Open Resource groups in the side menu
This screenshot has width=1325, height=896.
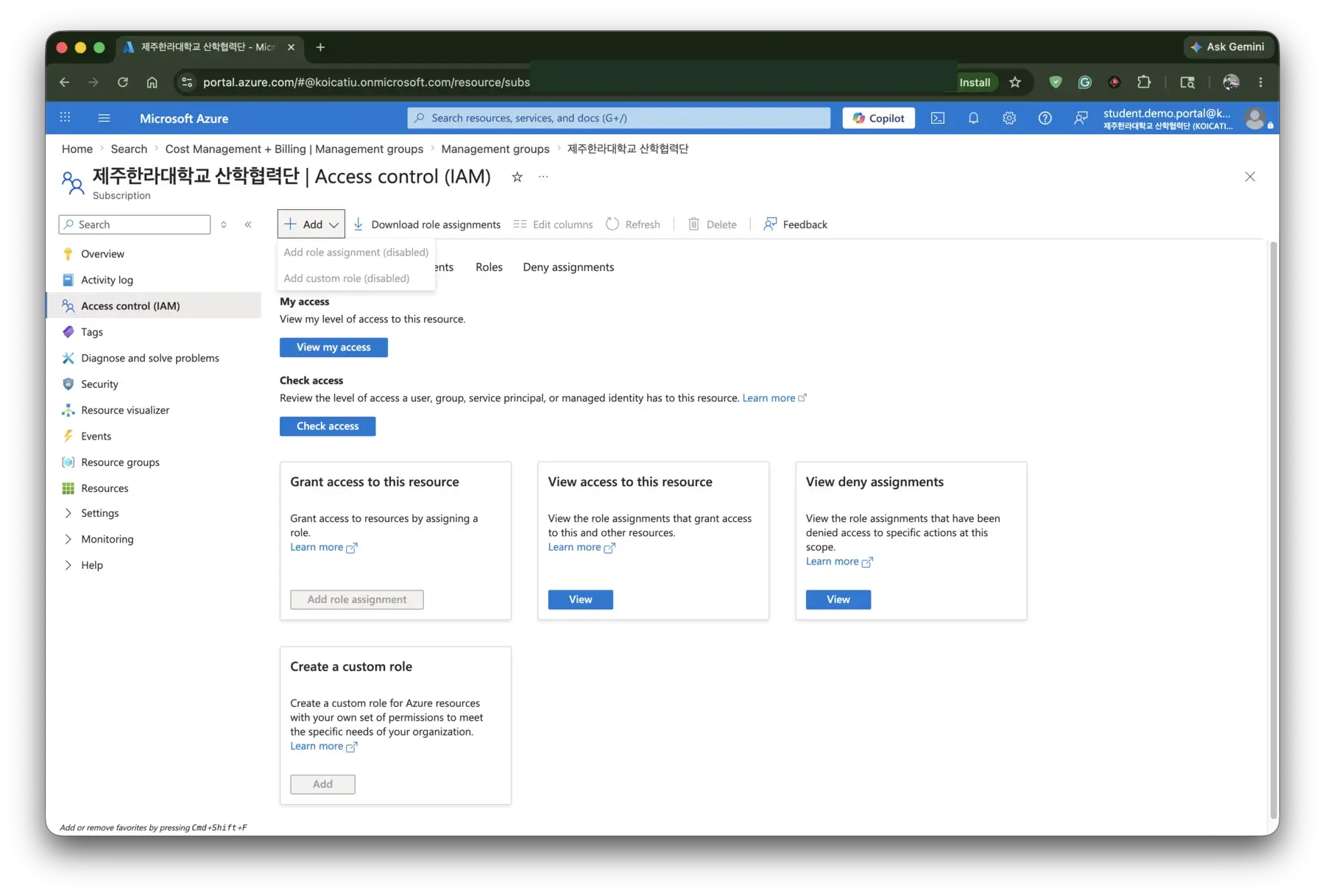(x=153, y=462)
